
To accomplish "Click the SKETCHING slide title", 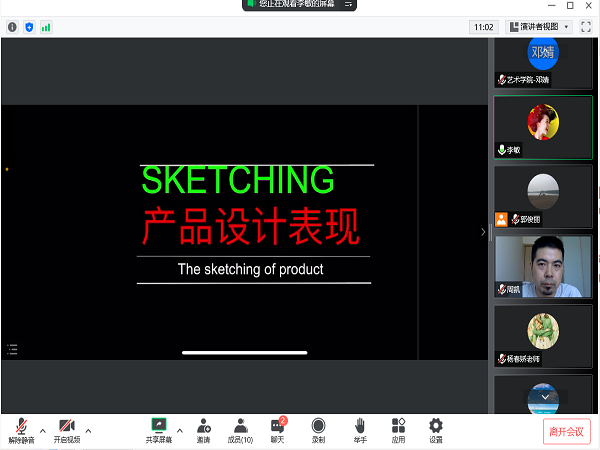I will (x=238, y=180).
